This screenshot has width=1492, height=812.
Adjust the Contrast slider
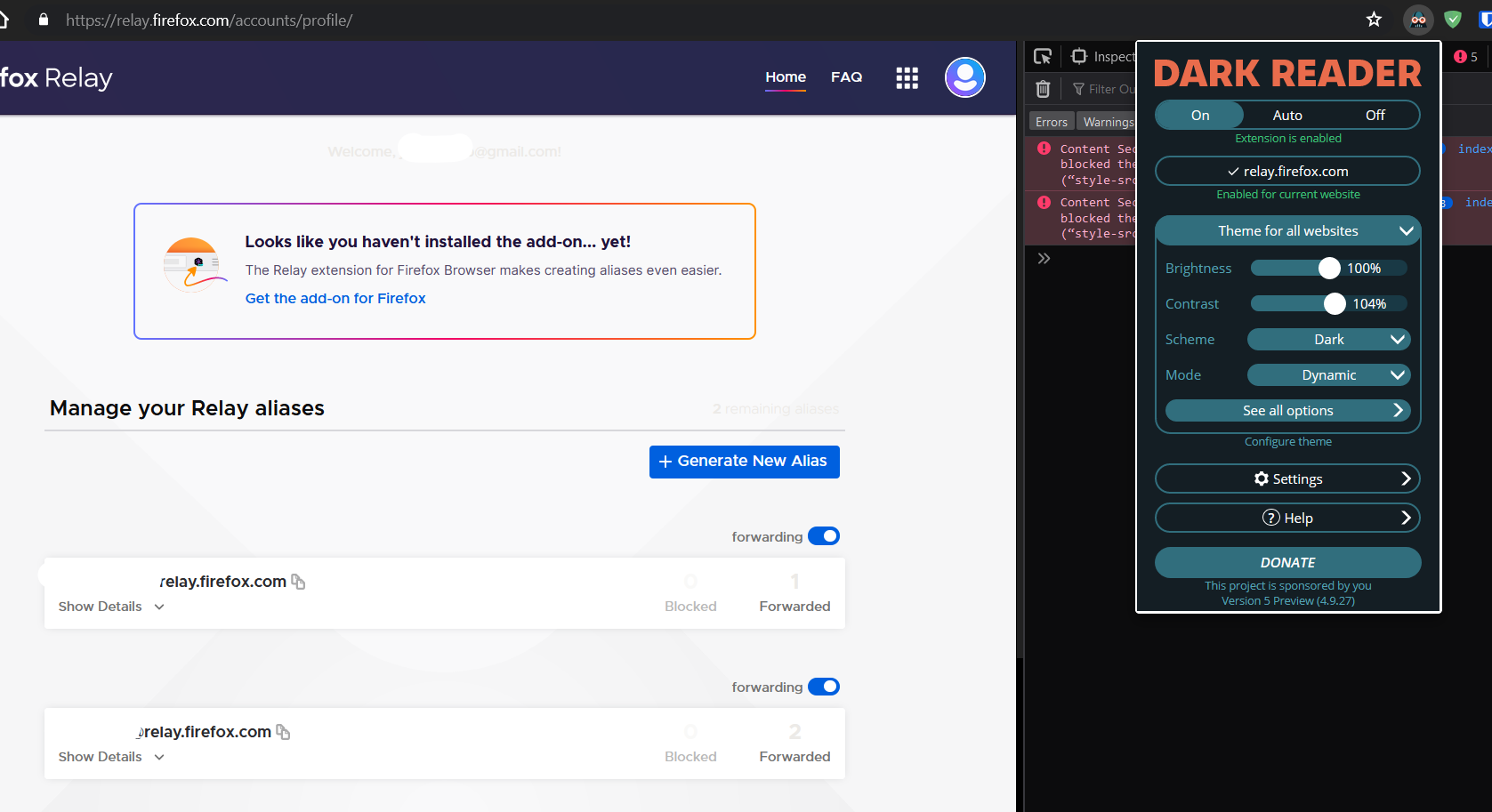[1329, 304]
